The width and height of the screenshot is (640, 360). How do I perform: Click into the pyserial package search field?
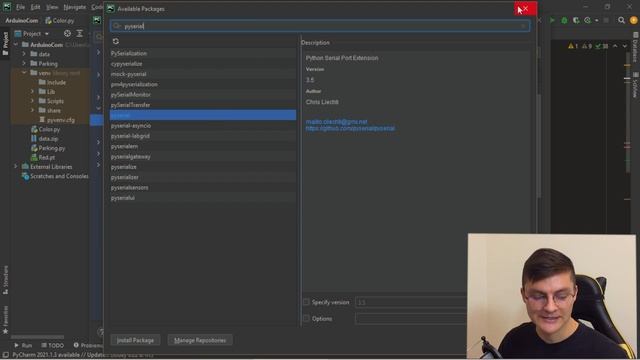(x=320, y=26)
